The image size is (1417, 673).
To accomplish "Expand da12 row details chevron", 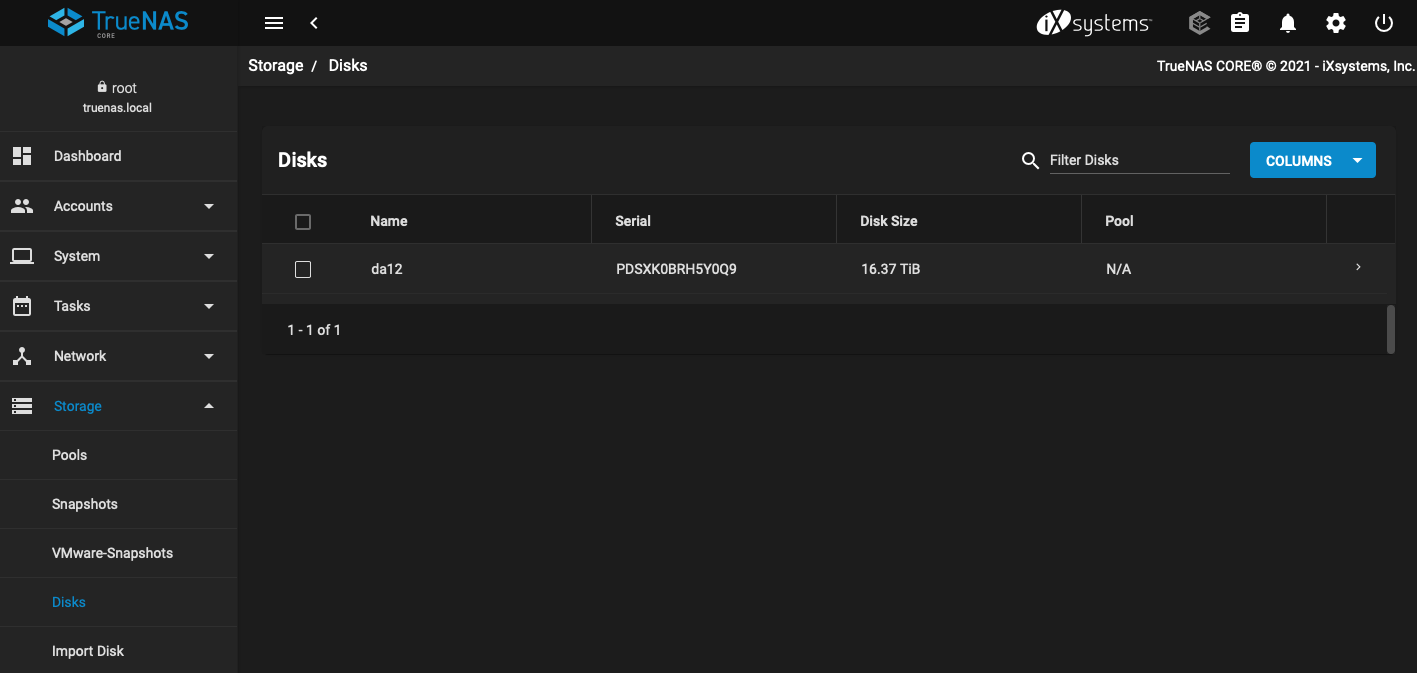I will (1358, 267).
